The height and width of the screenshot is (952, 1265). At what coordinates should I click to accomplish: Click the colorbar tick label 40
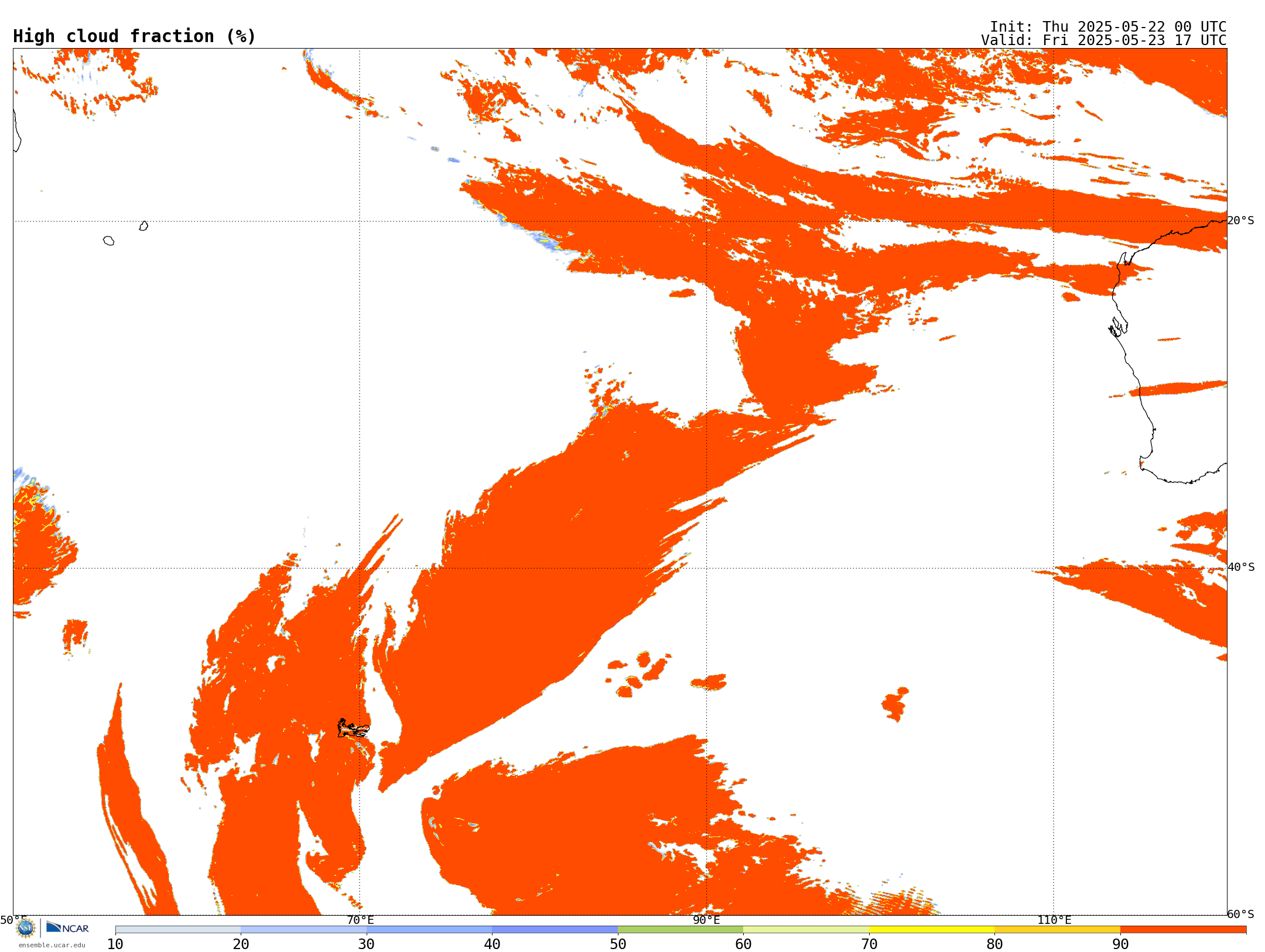[492, 944]
